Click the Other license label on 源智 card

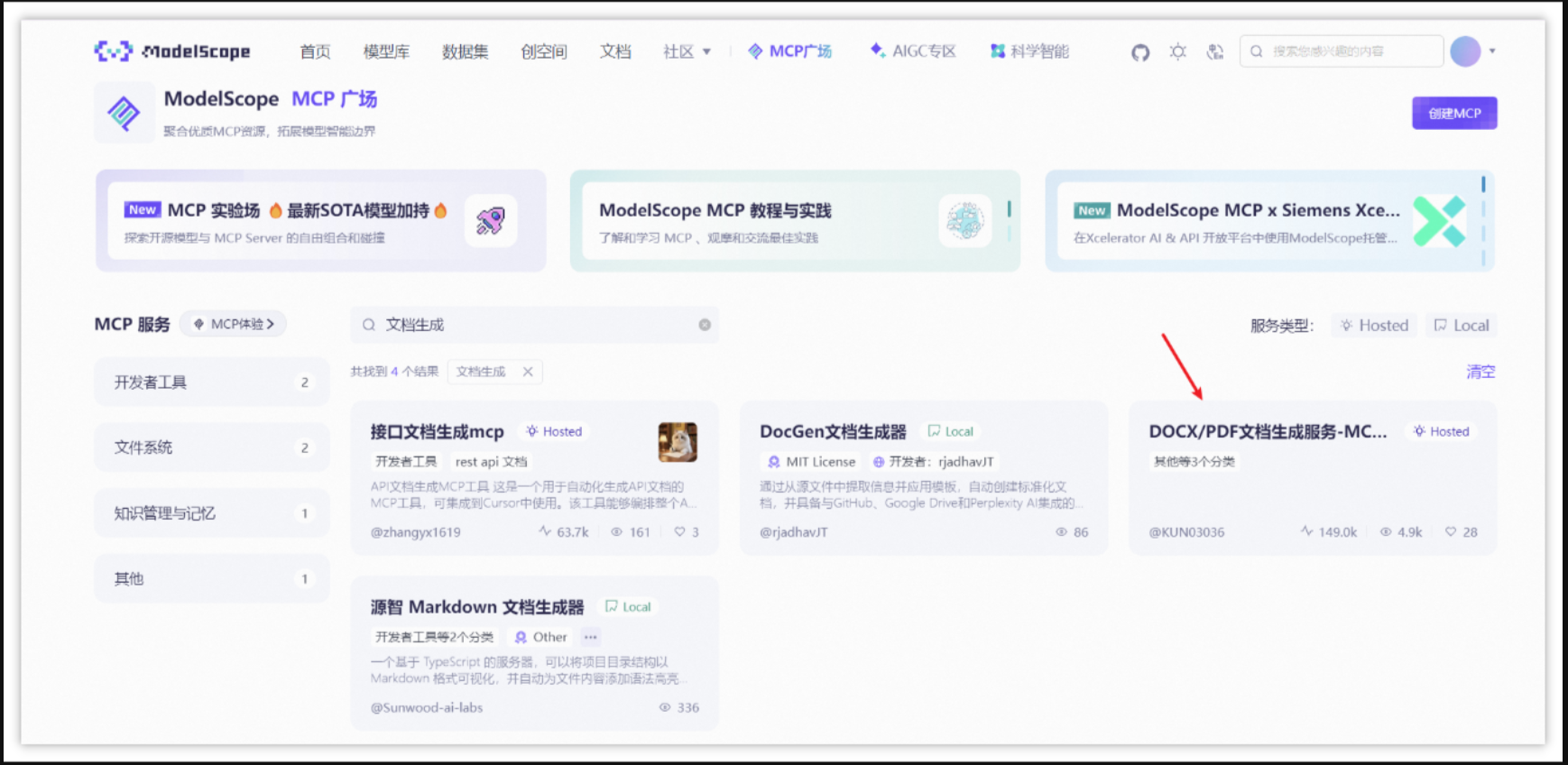click(x=540, y=637)
